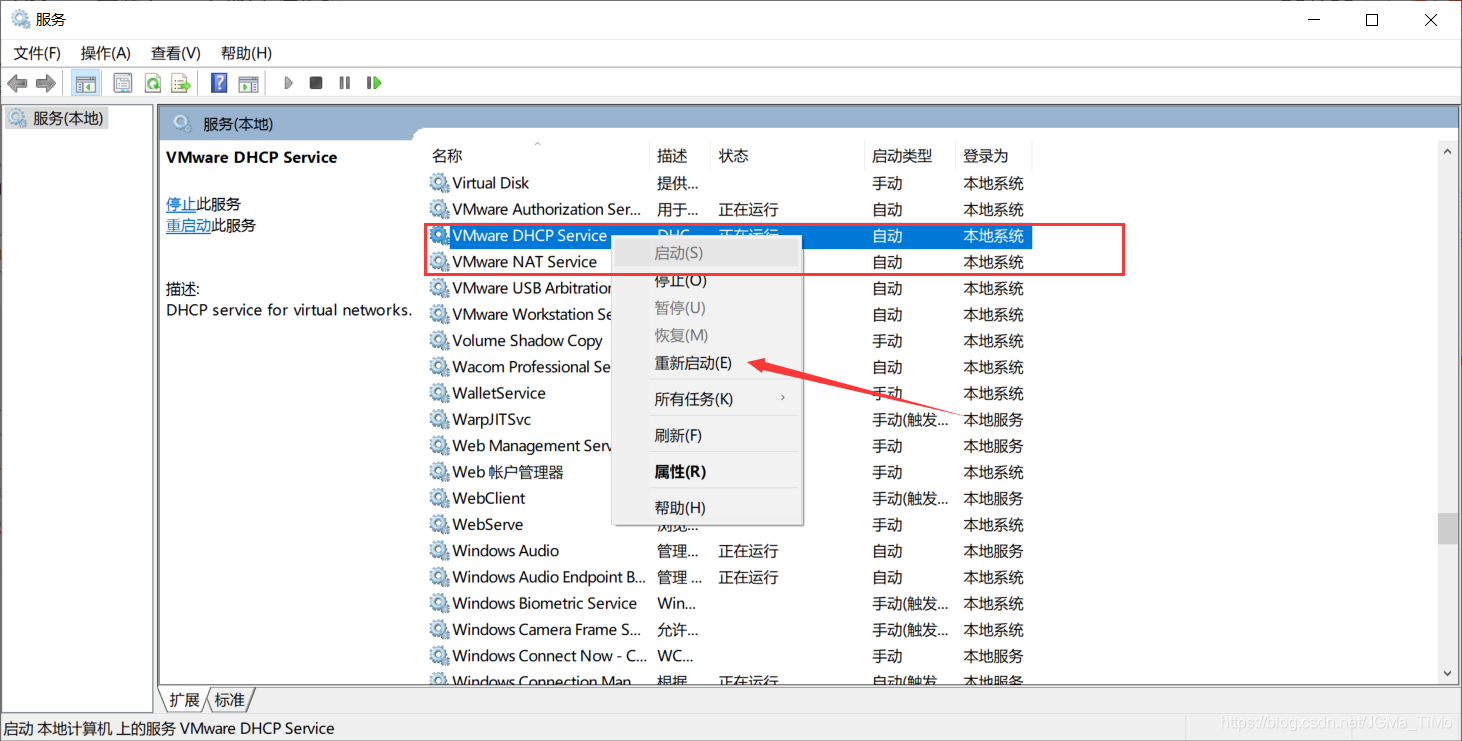Select the Windows Audio Endpoint Builder row
Viewport: 1462px width, 741px height.
coord(729,577)
